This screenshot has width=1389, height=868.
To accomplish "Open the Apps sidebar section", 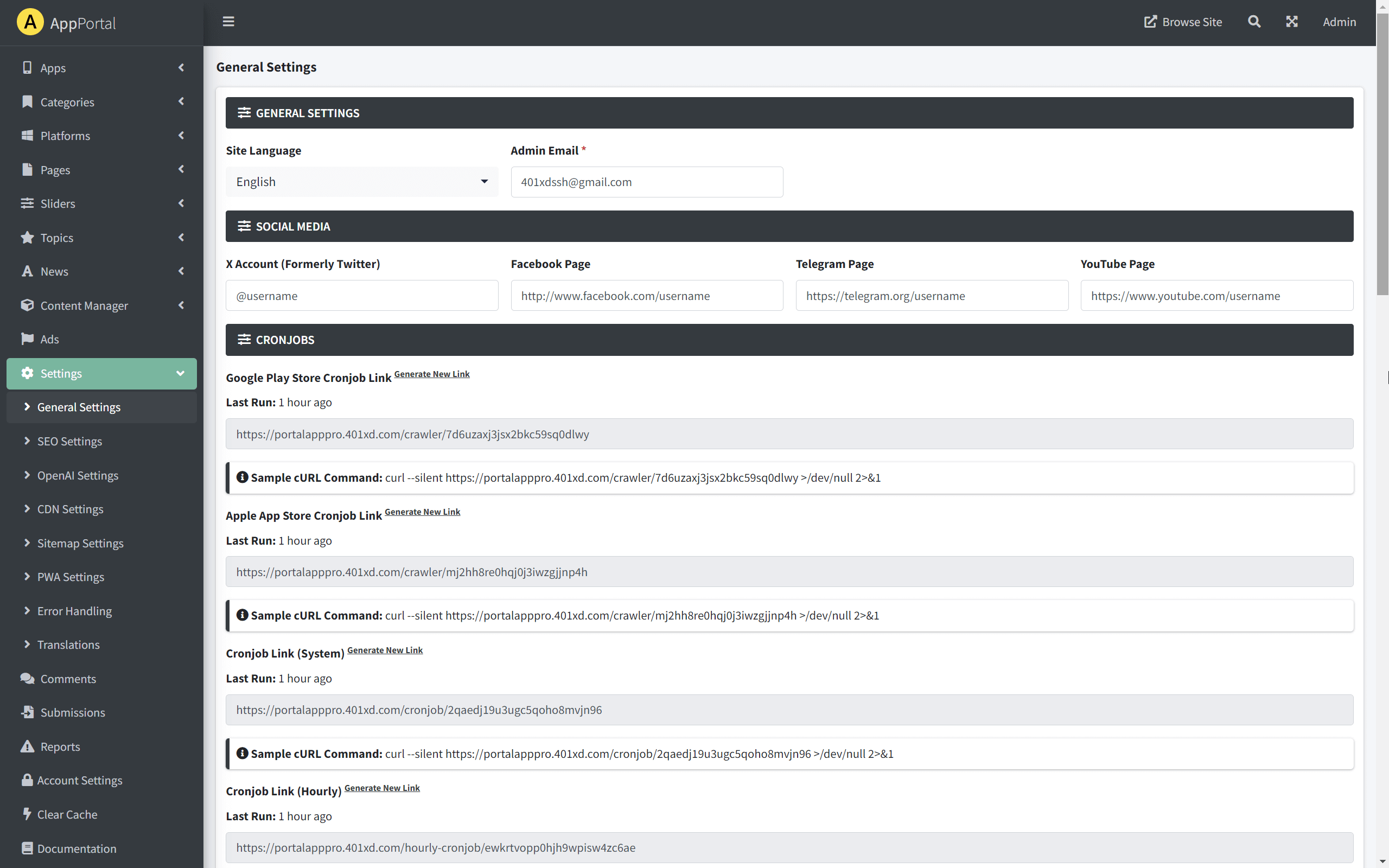I will coord(53,68).
